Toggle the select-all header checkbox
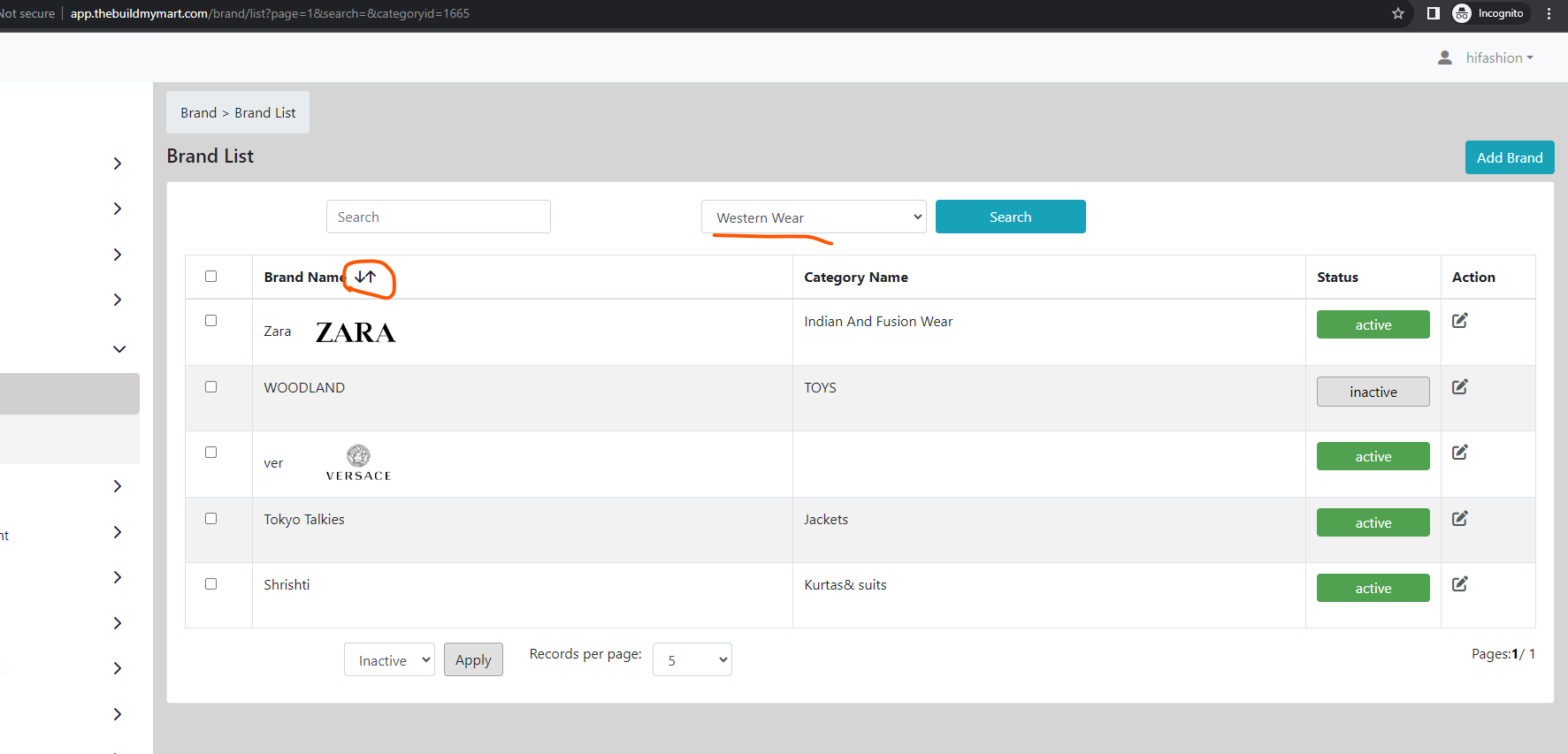 point(210,276)
